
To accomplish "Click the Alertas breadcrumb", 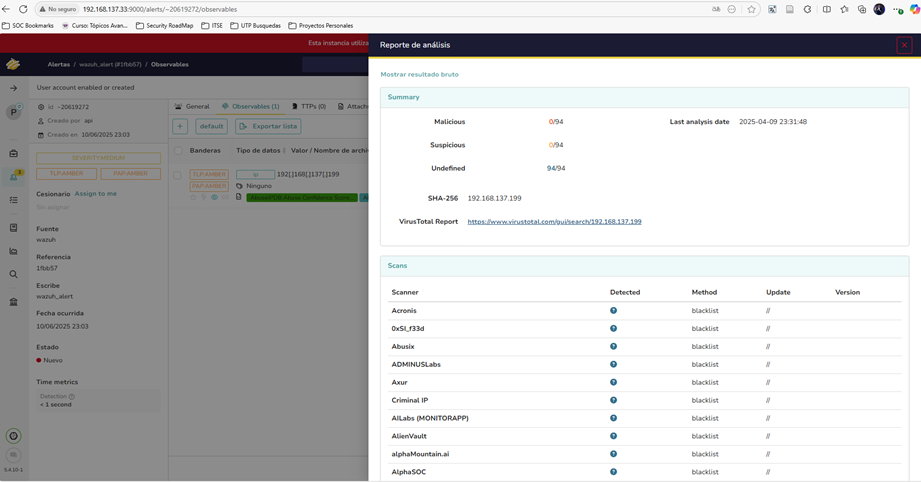I will click(x=59, y=65).
